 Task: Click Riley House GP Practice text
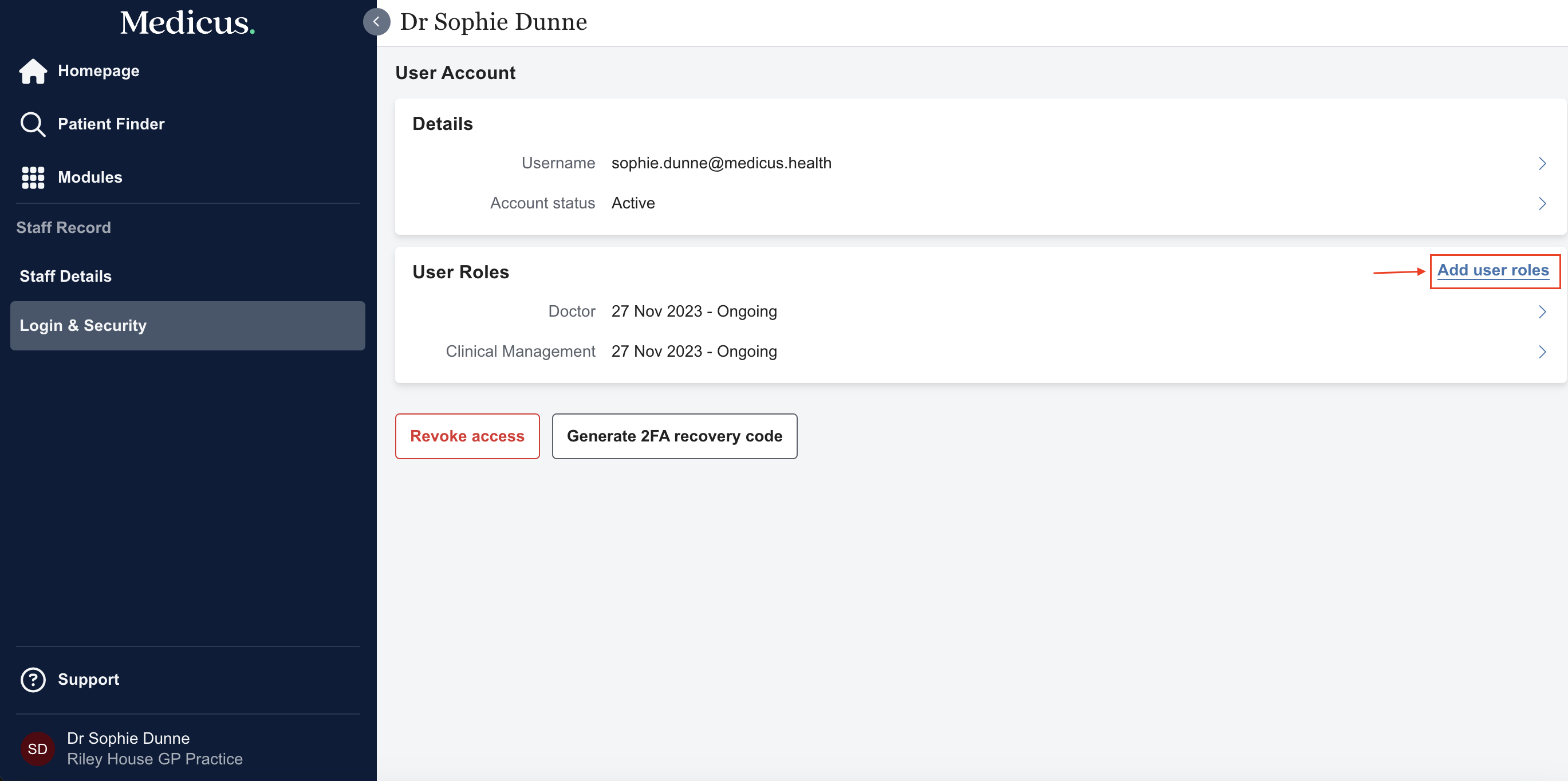pyautogui.click(x=155, y=759)
